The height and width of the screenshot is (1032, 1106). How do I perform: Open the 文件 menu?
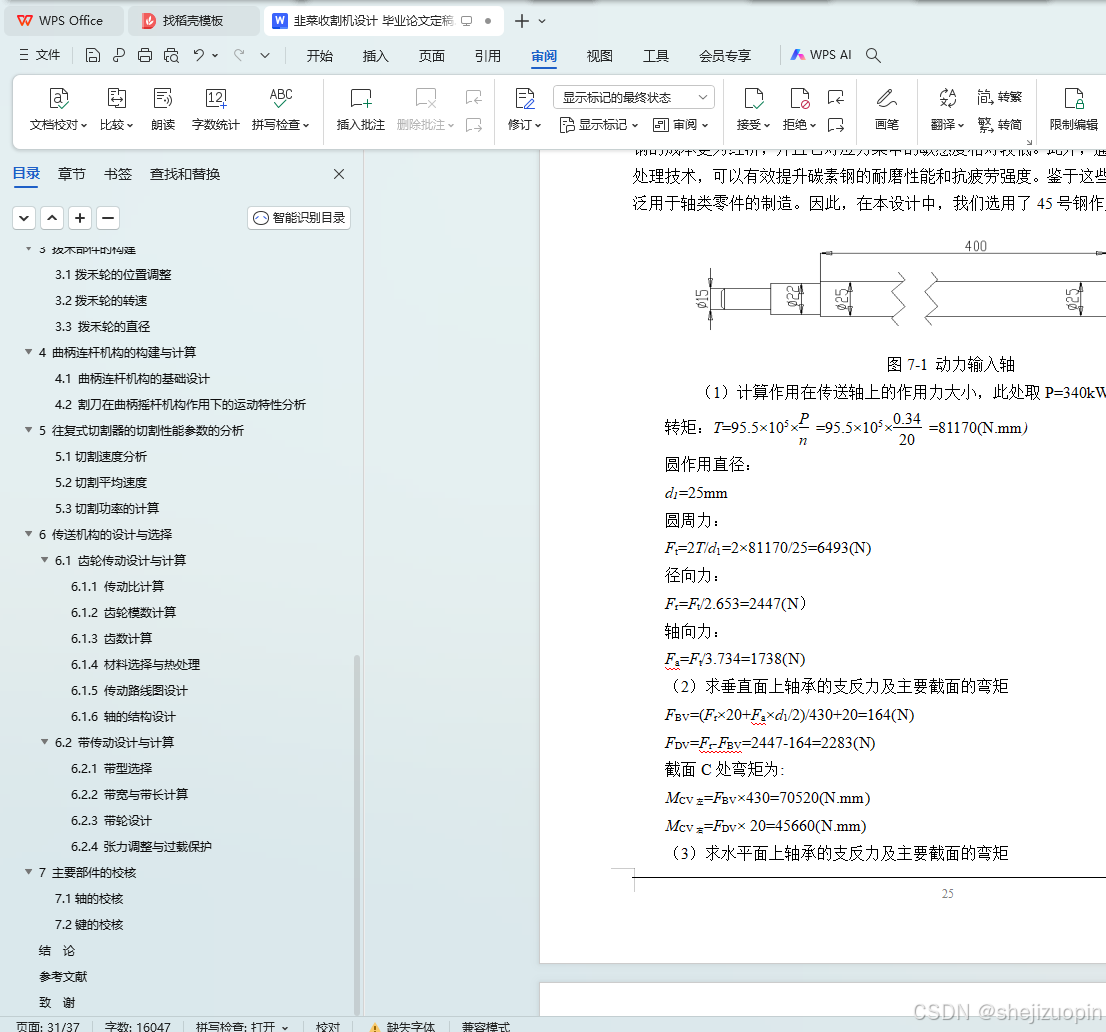click(x=40, y=55)
